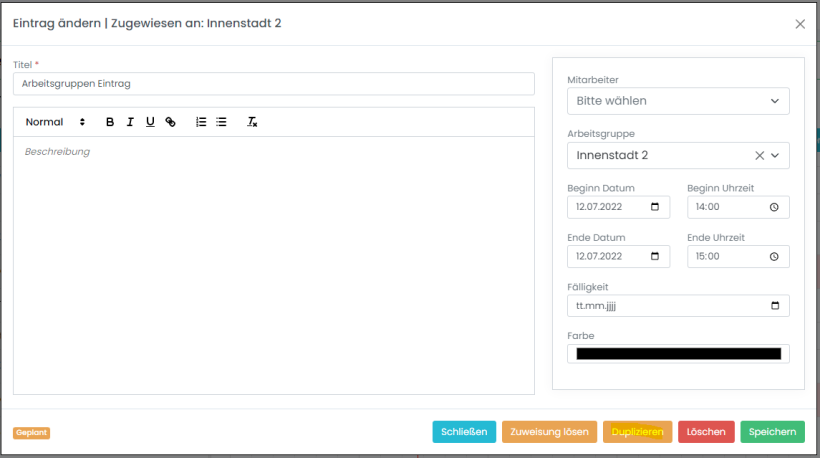Open calendar picker for Fälligkeit
Image resolution: width=820 pixels, height=458 pixels.
[774, 306]
